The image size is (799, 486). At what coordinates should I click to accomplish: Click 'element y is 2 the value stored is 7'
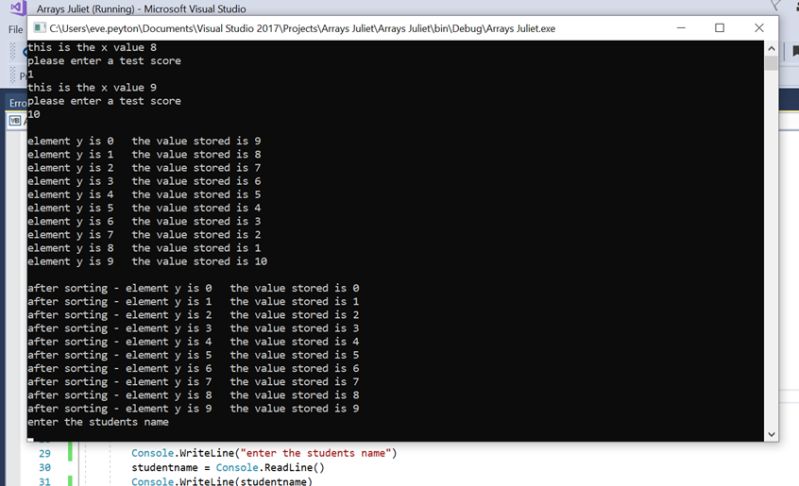(x=144, y=168)
